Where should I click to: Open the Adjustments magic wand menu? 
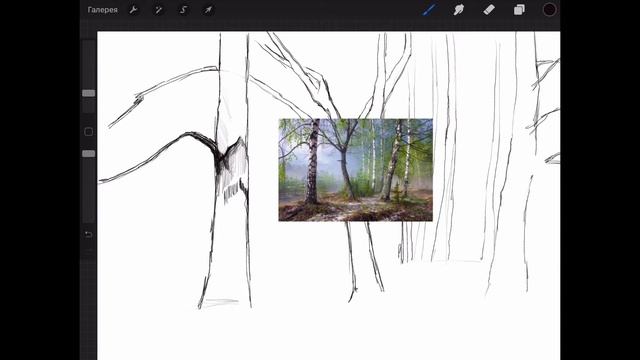158,10
